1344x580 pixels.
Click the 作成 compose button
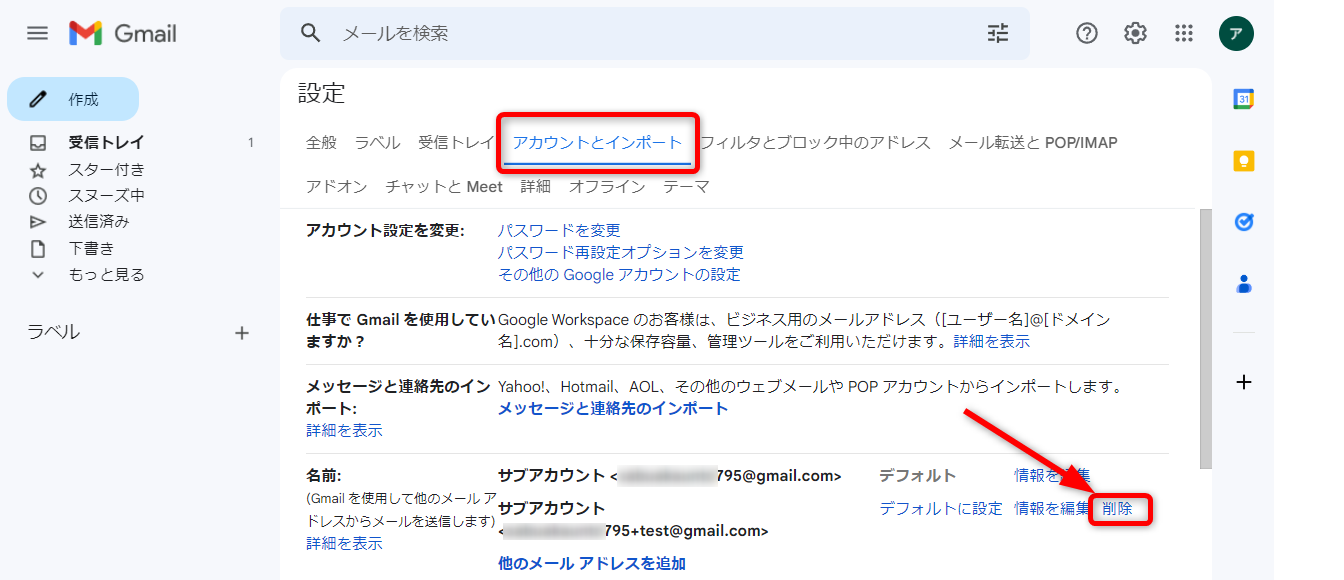click(73, 99)
